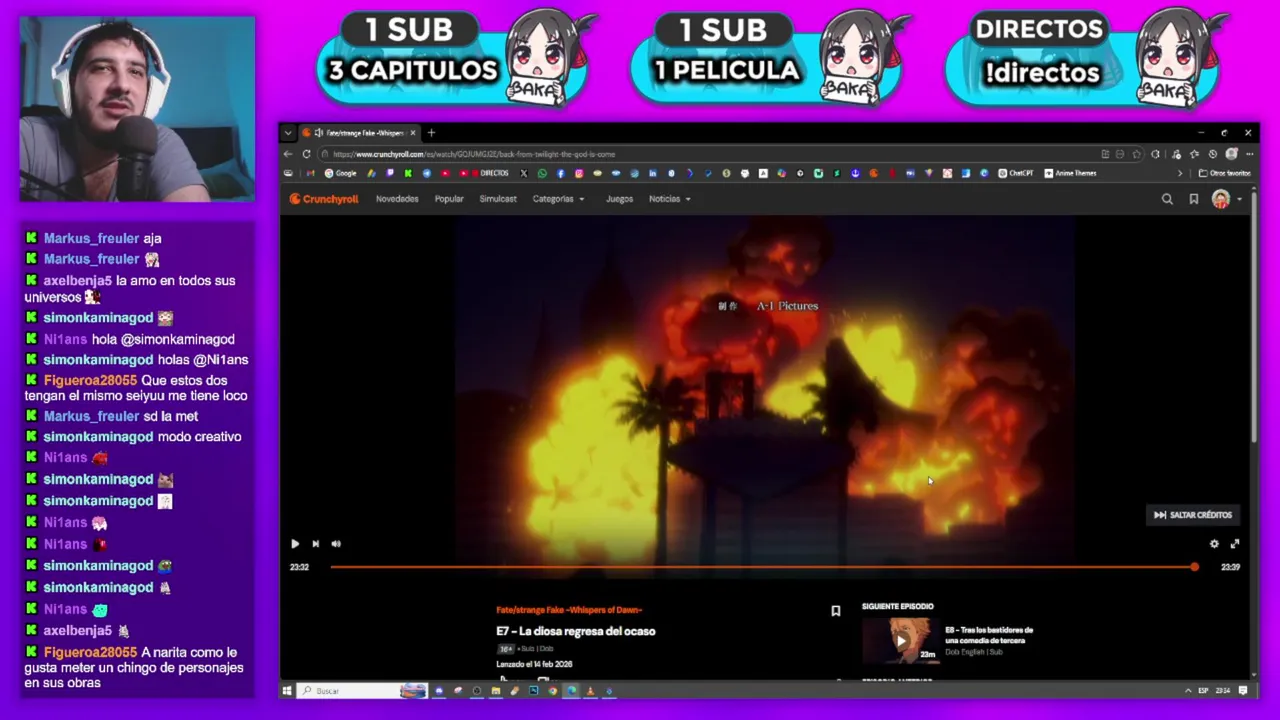Mute the video player volume

tap(336, 544)
